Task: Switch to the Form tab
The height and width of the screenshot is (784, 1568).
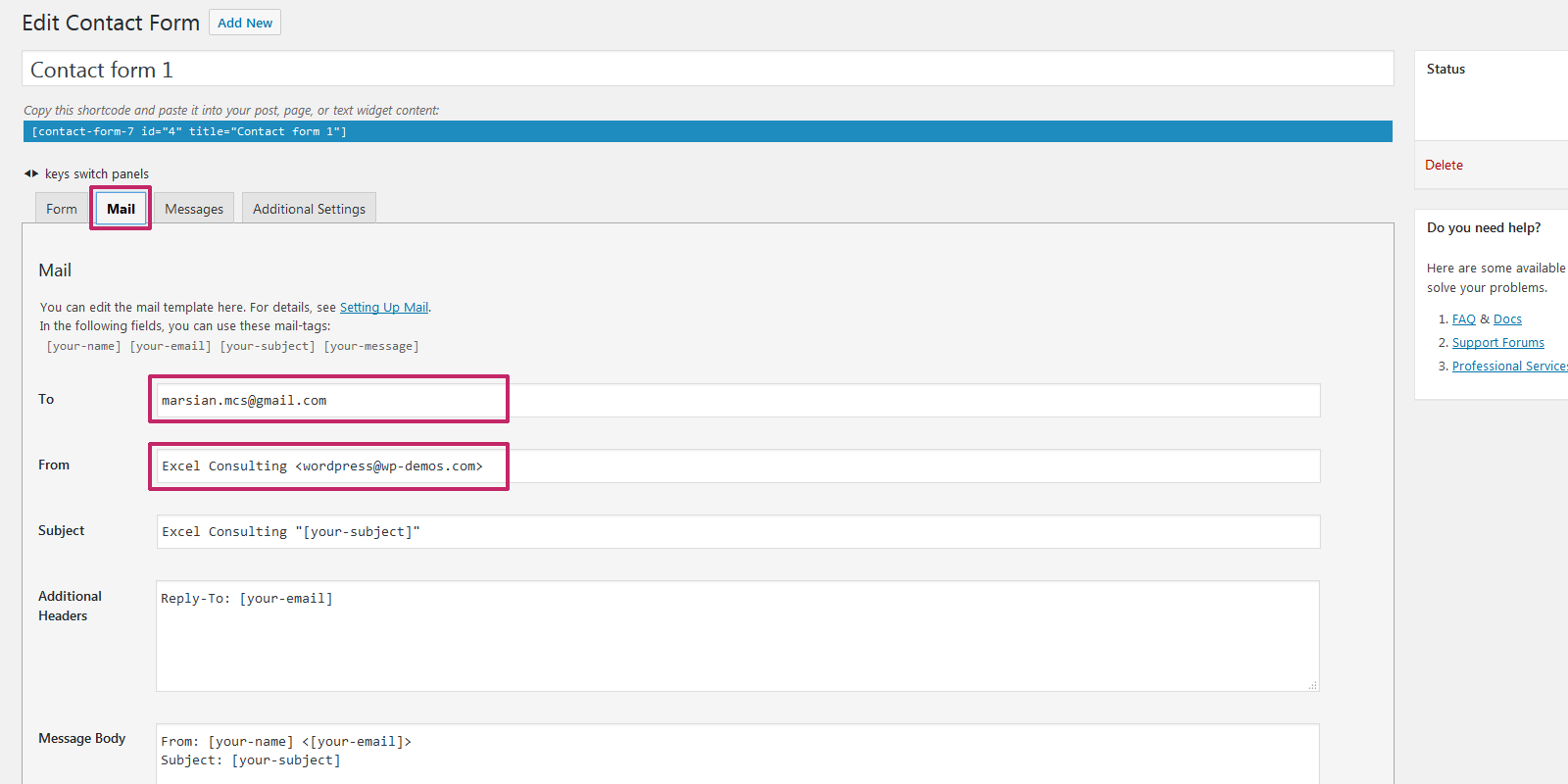Action: pos(61,209)
